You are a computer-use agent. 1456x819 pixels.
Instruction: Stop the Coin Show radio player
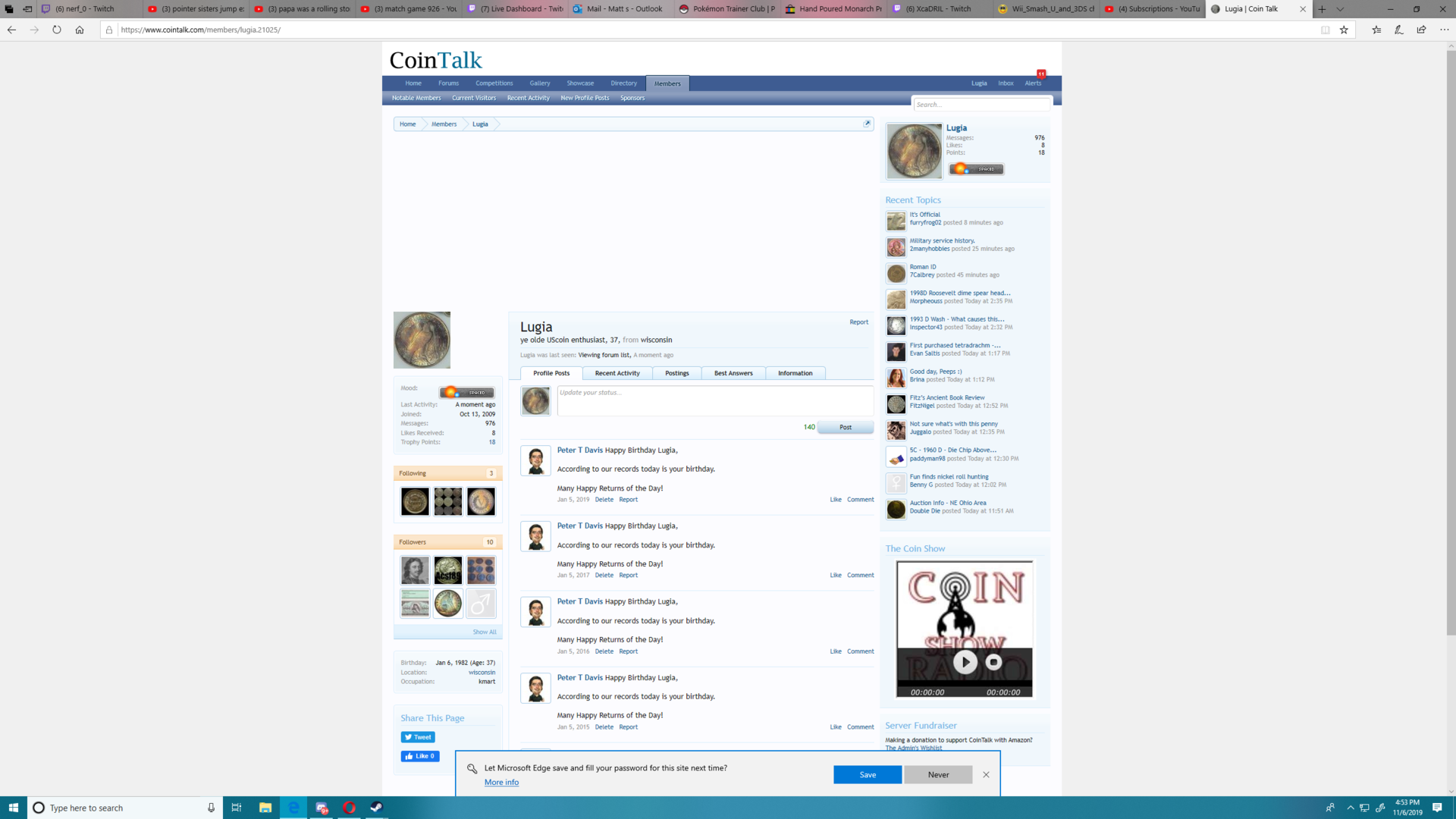point(993,662)
